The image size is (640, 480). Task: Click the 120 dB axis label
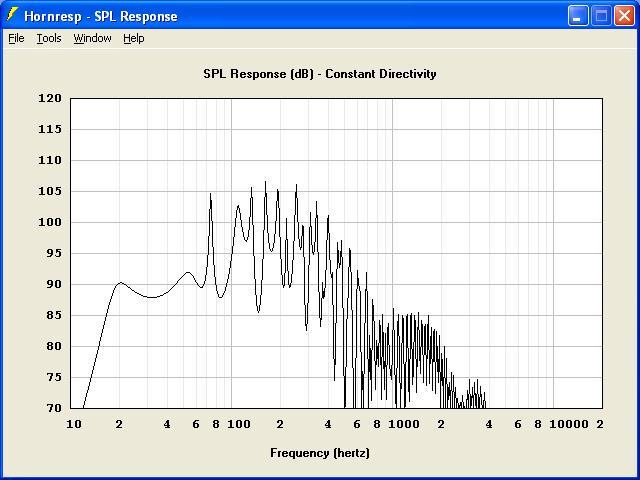point(50,98)
